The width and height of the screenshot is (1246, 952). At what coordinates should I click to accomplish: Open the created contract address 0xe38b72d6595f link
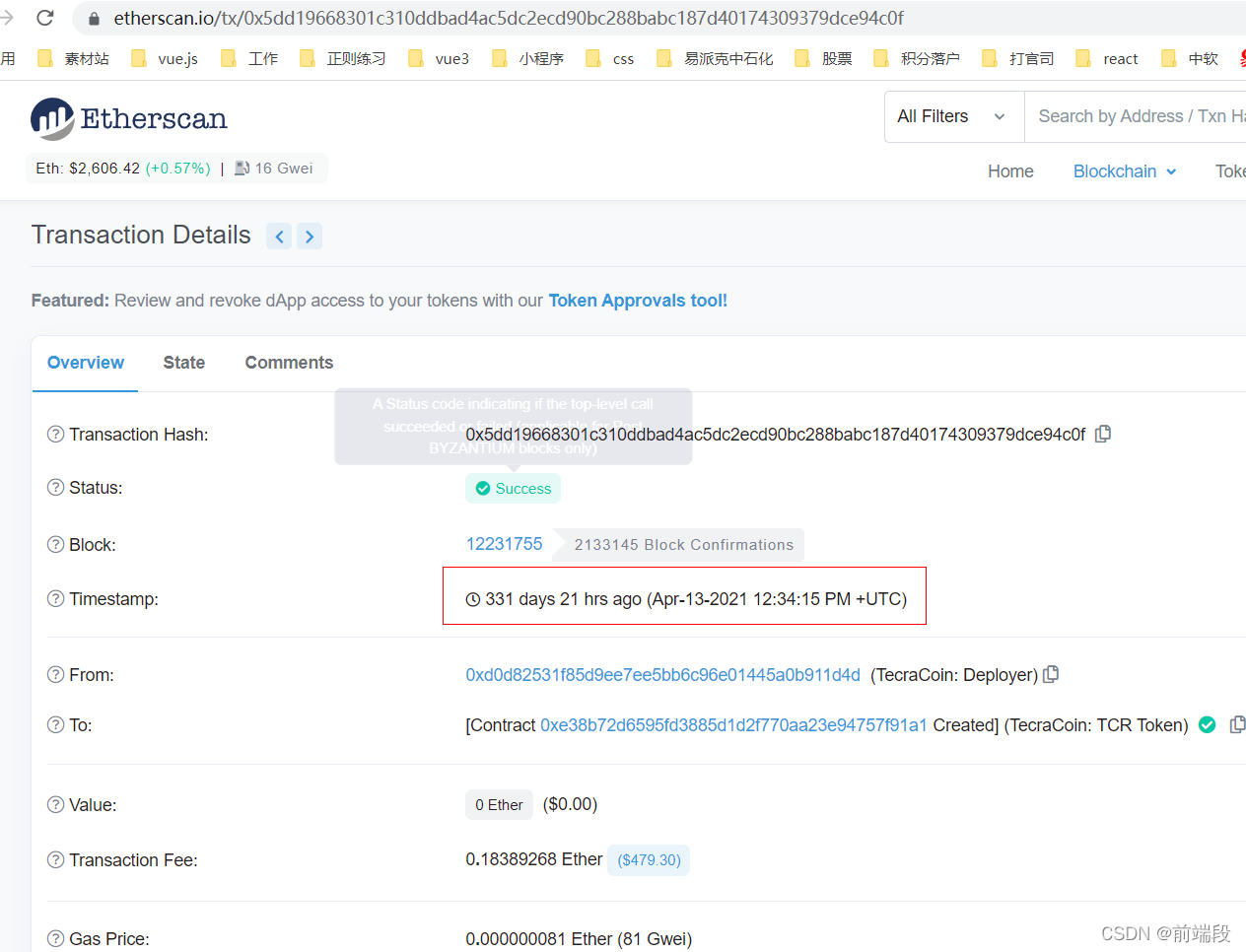point(733,725)
